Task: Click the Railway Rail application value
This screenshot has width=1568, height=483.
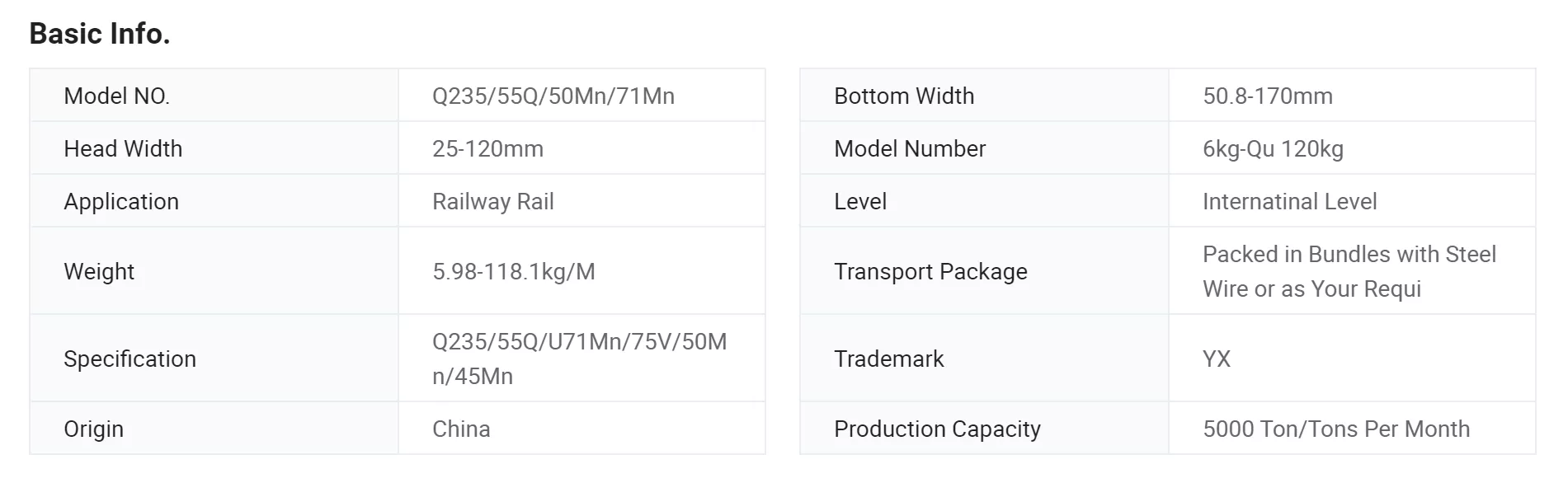Action: (x=493, y=201)
